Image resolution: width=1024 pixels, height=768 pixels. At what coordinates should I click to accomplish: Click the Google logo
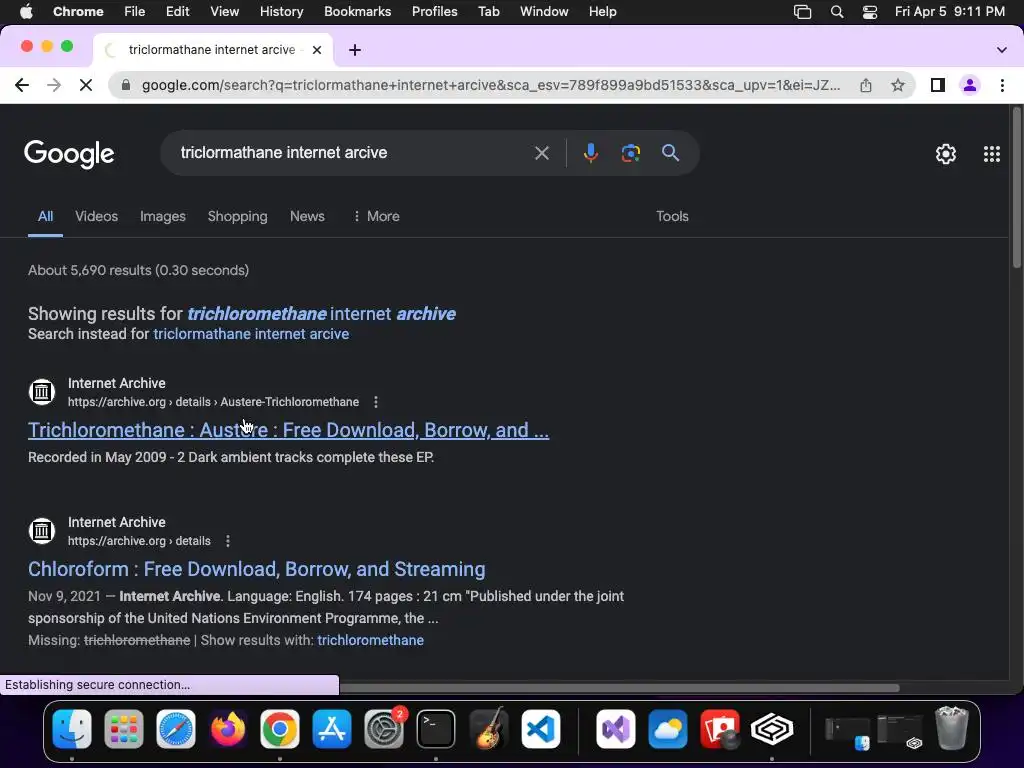click(x=69, y=154)
